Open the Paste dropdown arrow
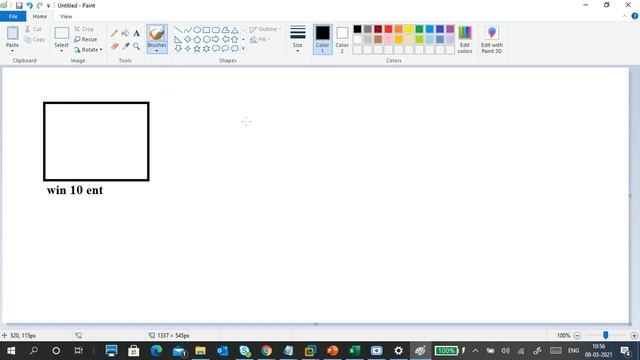The image size is (640, 360). (x=12, y=51)
